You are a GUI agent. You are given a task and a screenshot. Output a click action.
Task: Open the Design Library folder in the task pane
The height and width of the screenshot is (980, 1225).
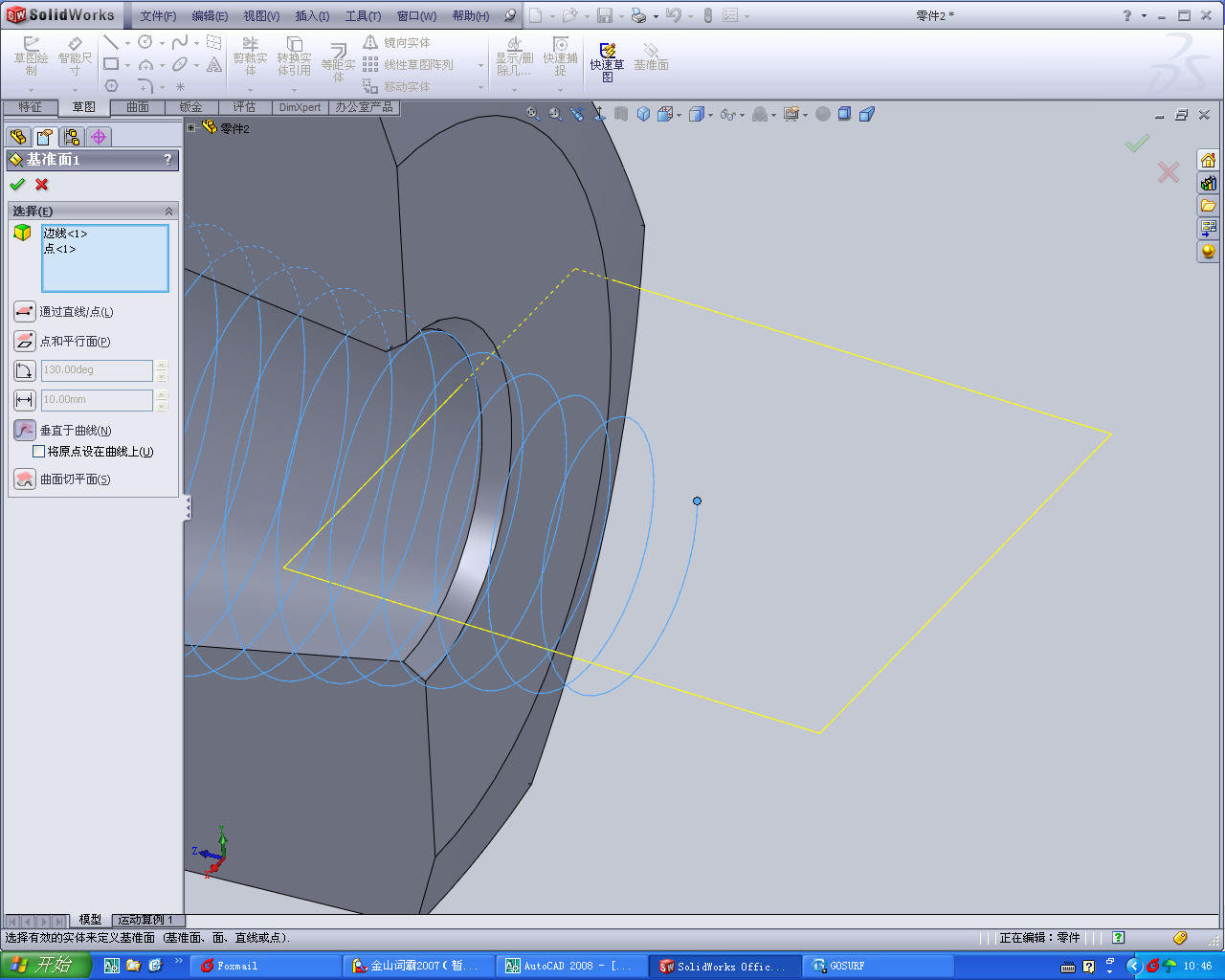coord(1208,206)
